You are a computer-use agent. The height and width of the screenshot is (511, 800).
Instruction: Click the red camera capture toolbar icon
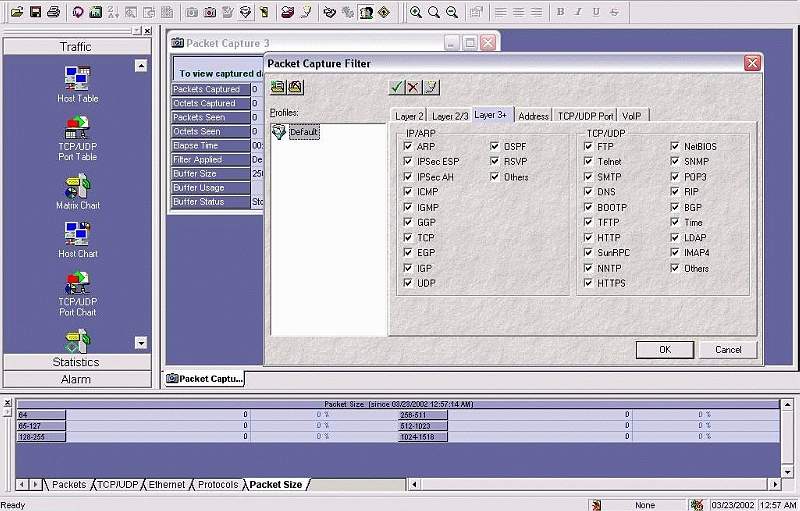point(210,12)
